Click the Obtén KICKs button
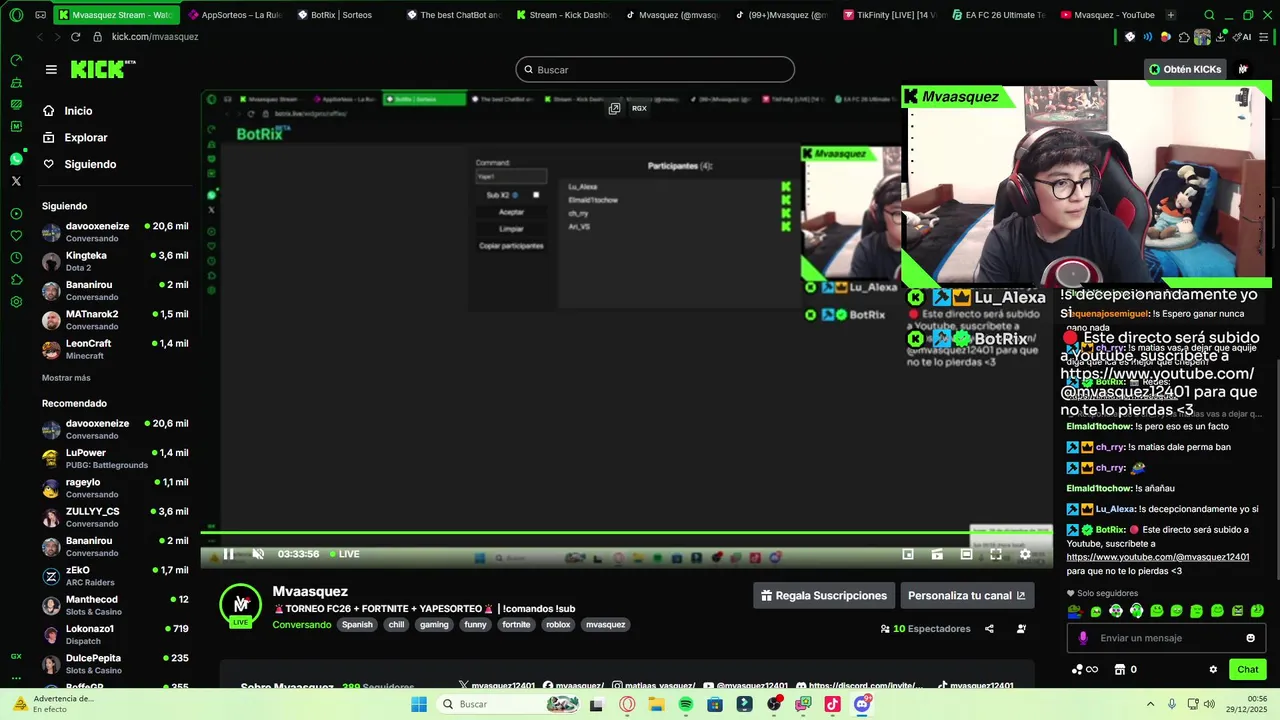The height and width of the screenshot is (720, 1280). coord(1186,69)
